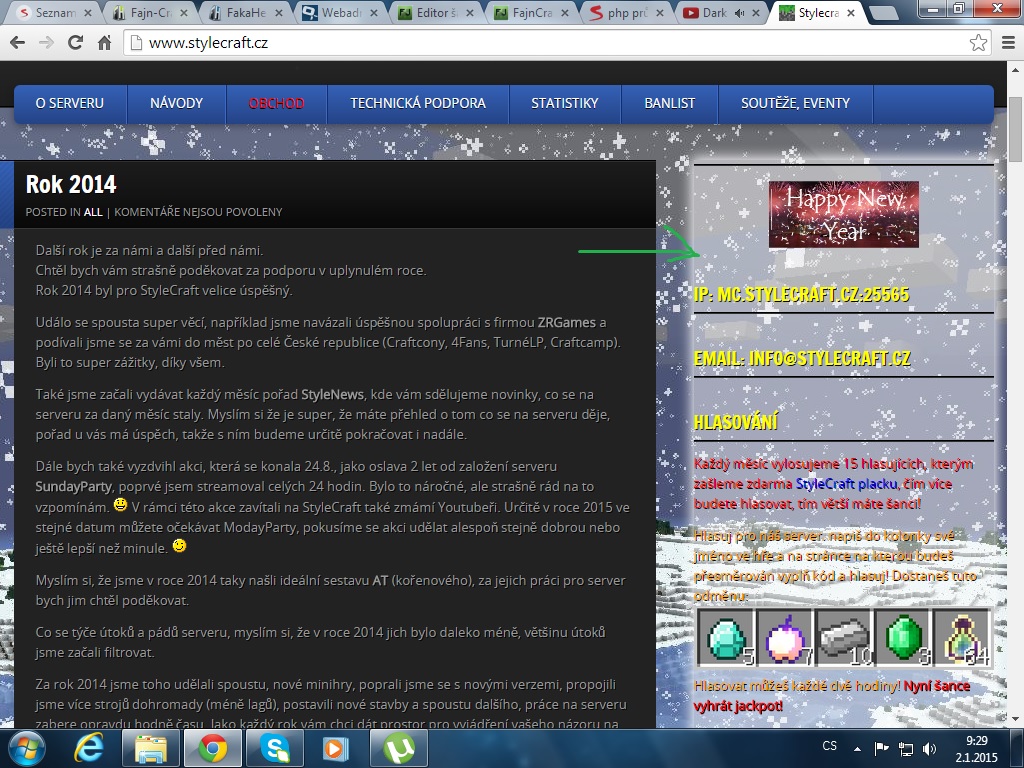Click the diamond reward icon
Image resolution: width=1024 pixels, height=768 pixels.
726,637
